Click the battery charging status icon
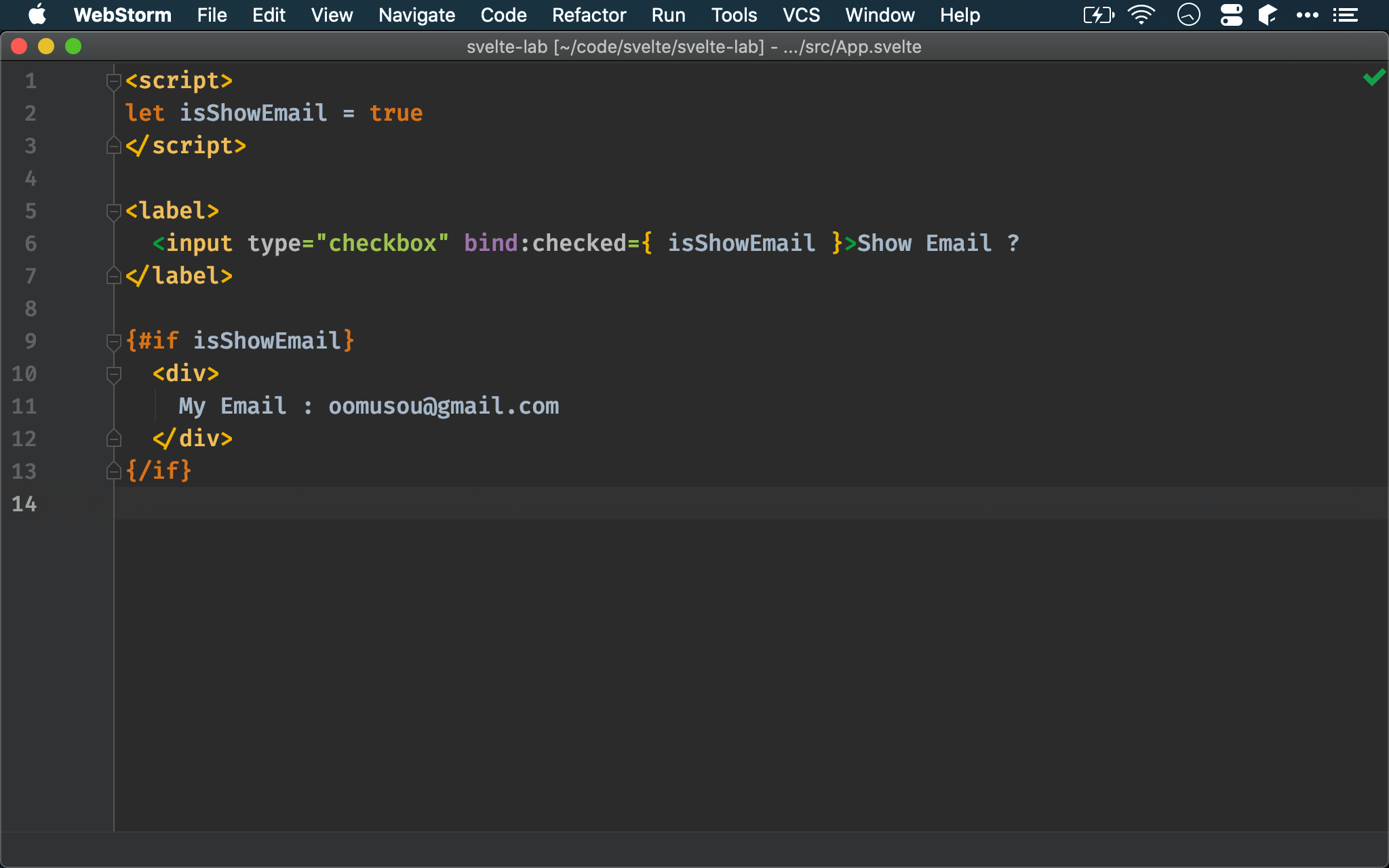1389x868 pixels. tap(1099, 14)
